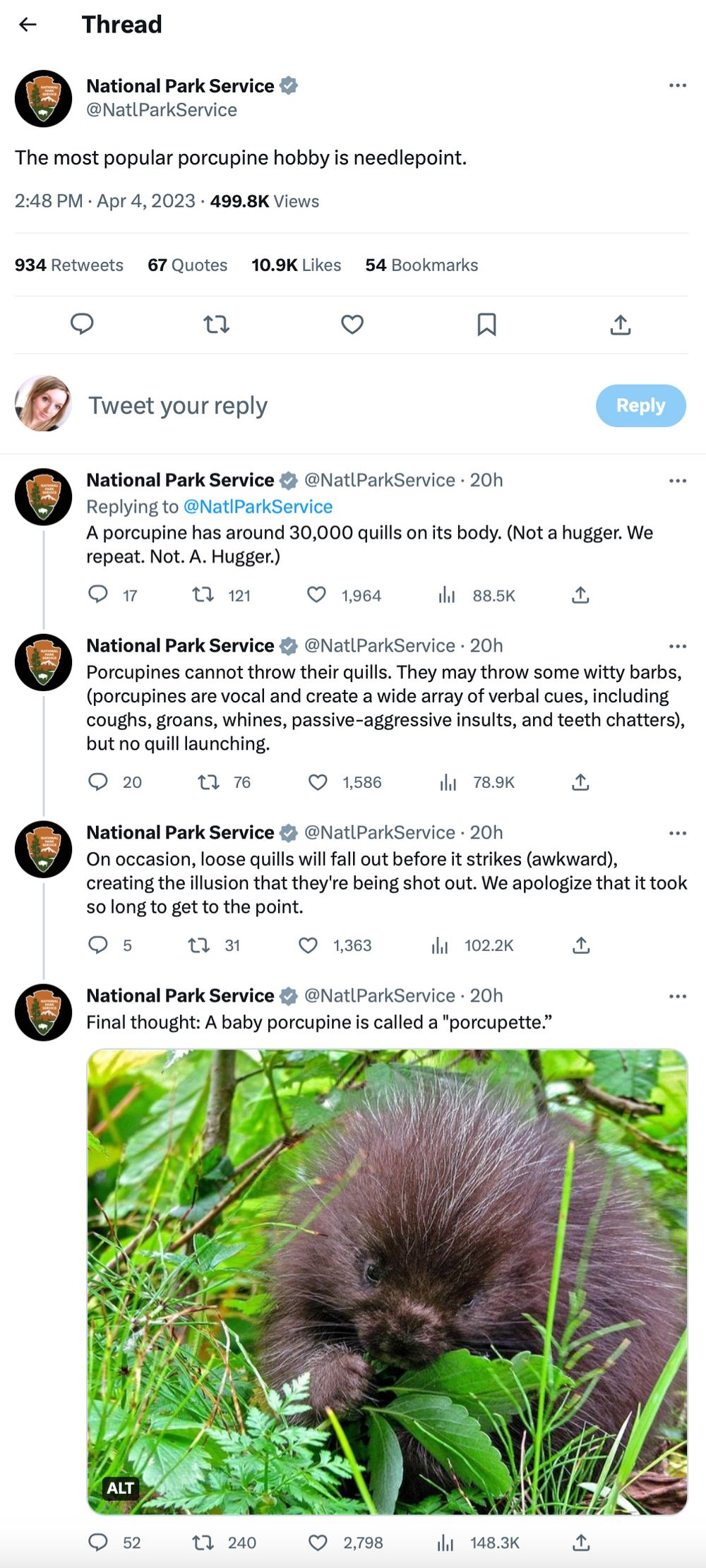Retweet the main needlepoint tweet
This screenshot has height=1568, width=706.
pos(216,325)
